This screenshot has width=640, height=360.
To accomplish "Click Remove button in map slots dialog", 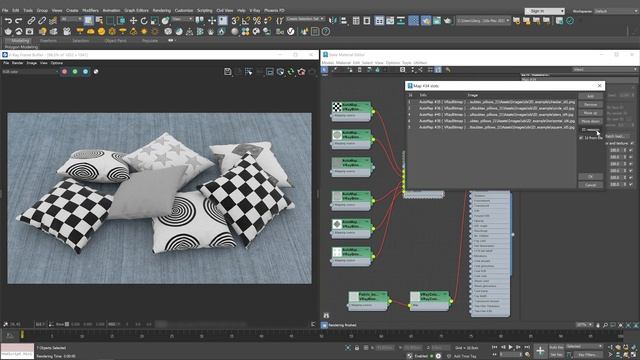I will (590, 105).
